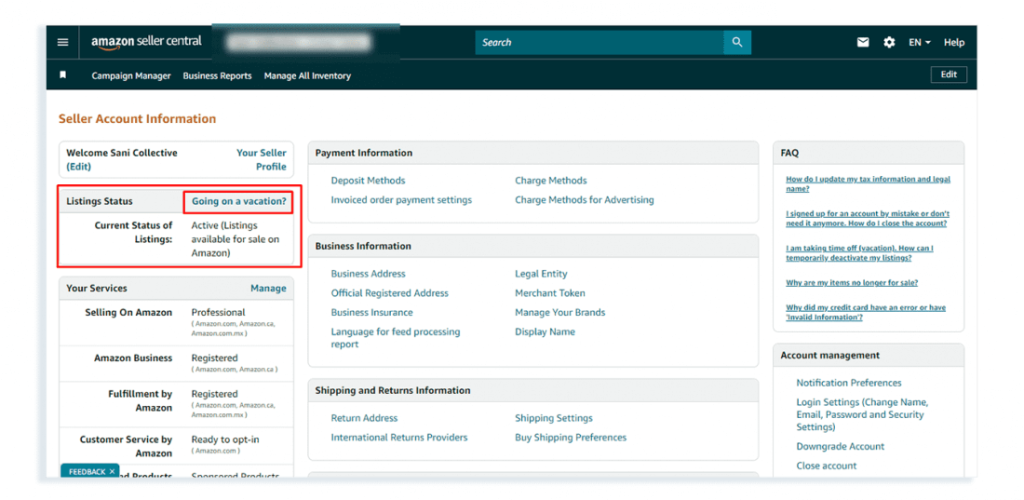This screenshot has width=1024, height=500.
Task: Click the (Edit) link under Welcome Sani Collective
Action: (x=78, y=166)
